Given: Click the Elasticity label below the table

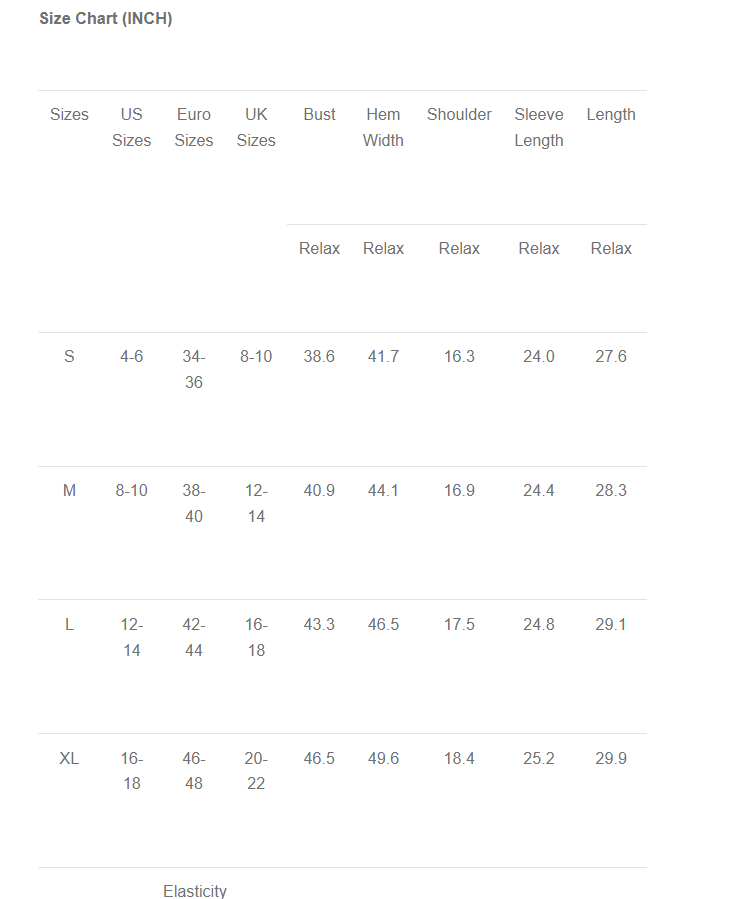Looking at the screenshot, I should 195,890.
